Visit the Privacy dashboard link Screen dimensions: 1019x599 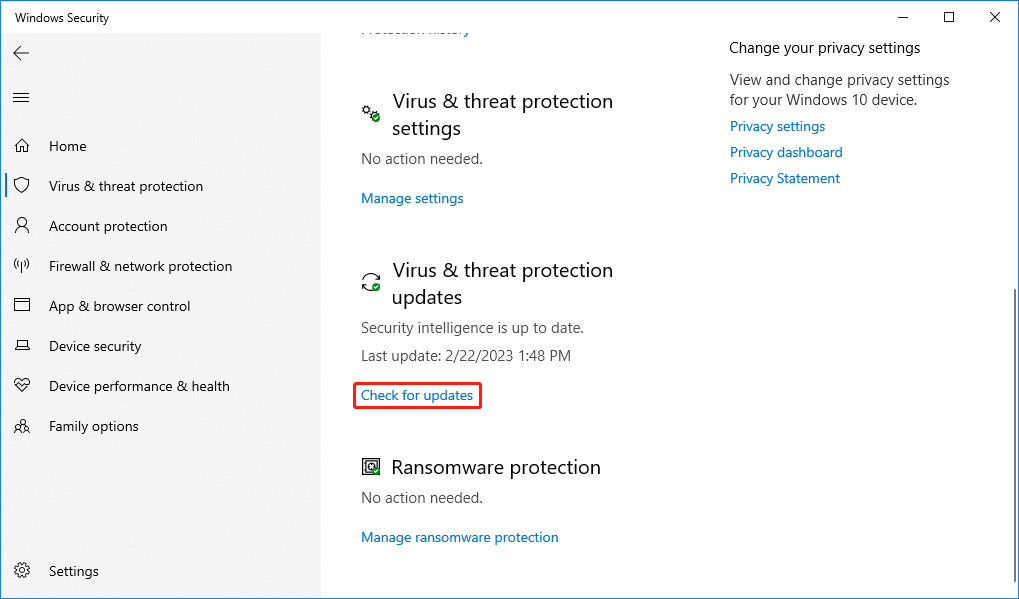pos(786,152)
